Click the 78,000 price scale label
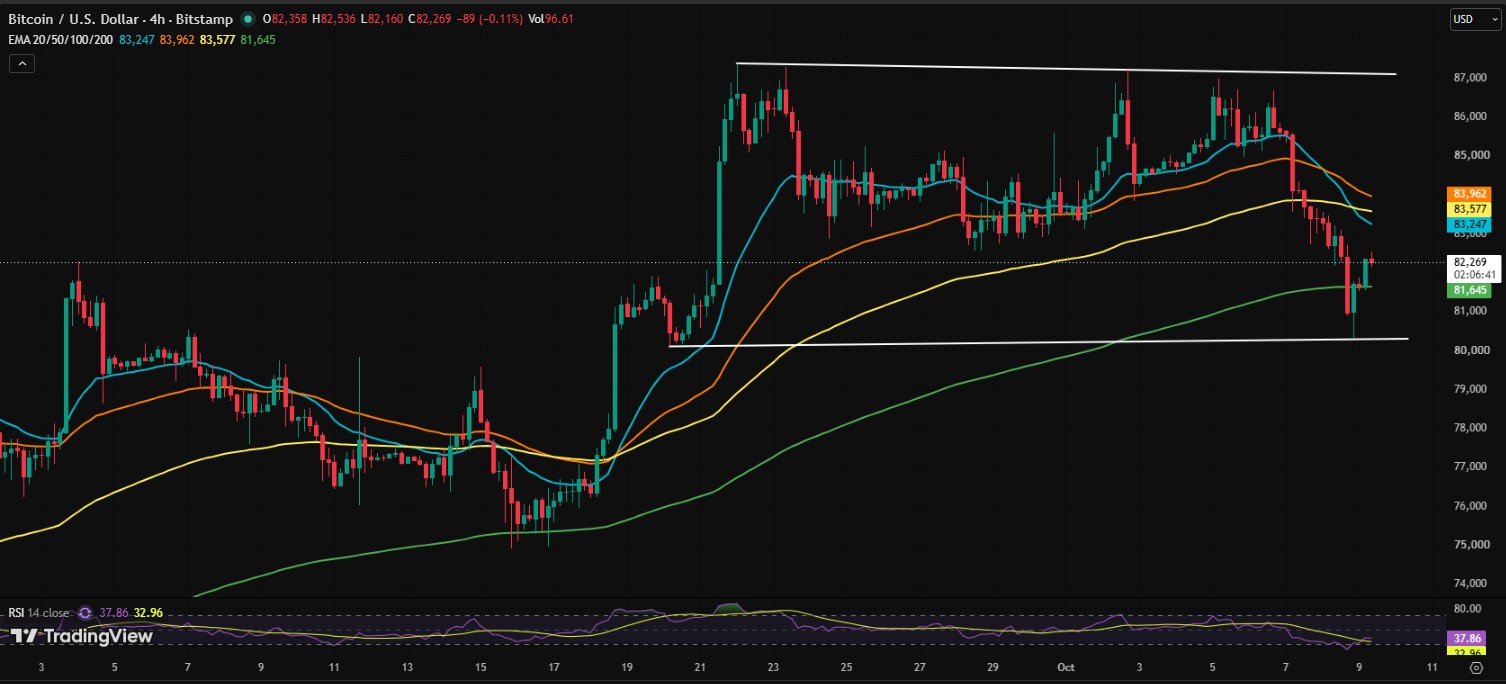This screenshot has width=1506, height=684. click(x=1472, y=428)
